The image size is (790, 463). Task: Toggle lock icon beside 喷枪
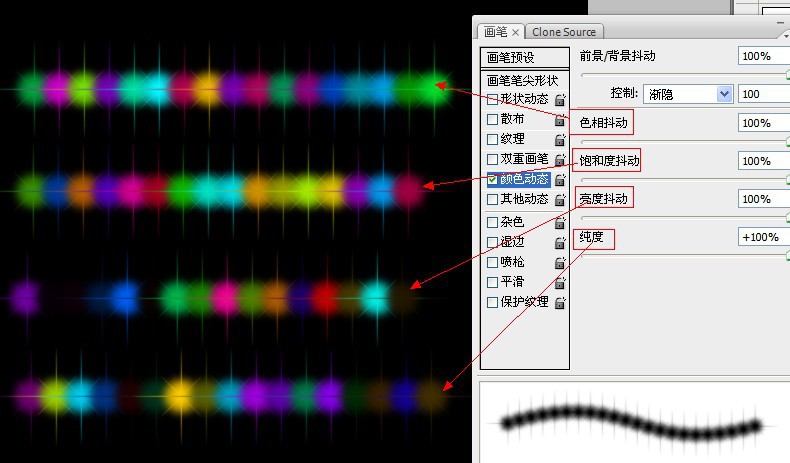pyautogui.click(x=560, y=263)
